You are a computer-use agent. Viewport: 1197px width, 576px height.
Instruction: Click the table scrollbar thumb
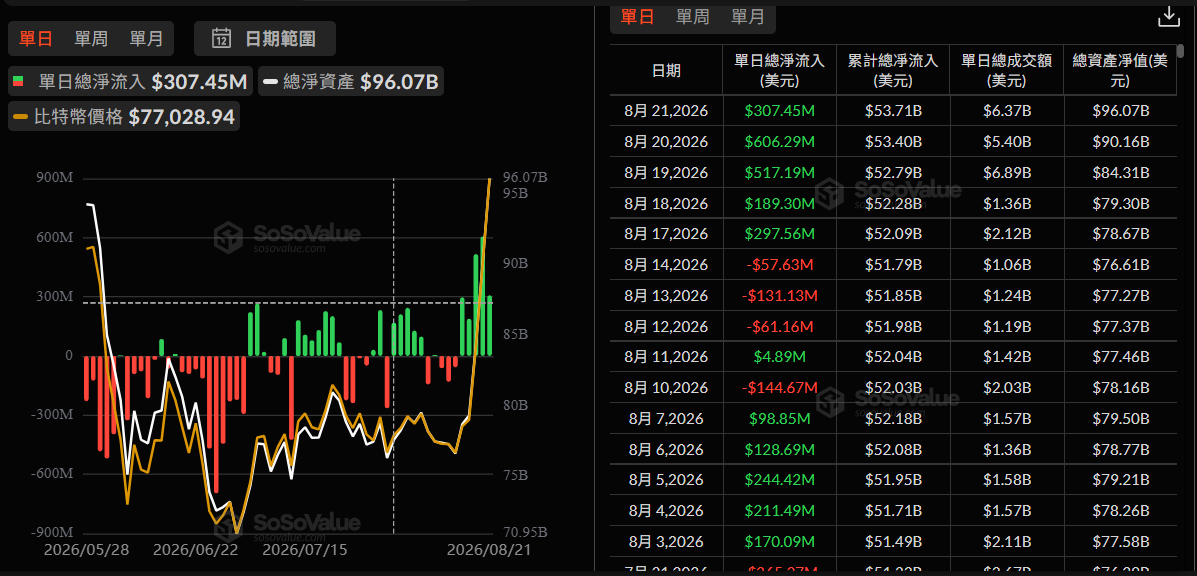(1181, 52)
